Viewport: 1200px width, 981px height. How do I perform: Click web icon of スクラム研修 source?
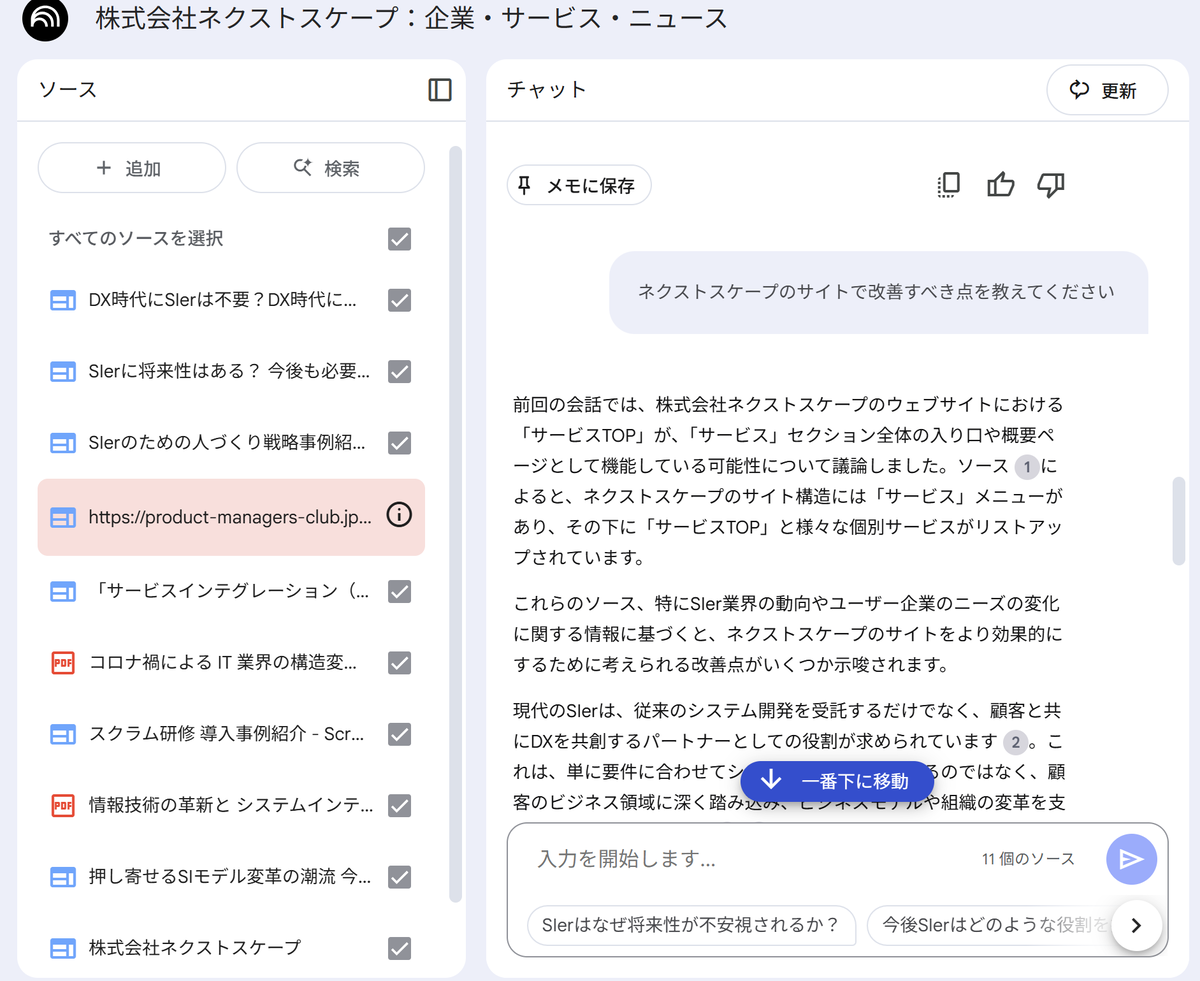(63, 734)
